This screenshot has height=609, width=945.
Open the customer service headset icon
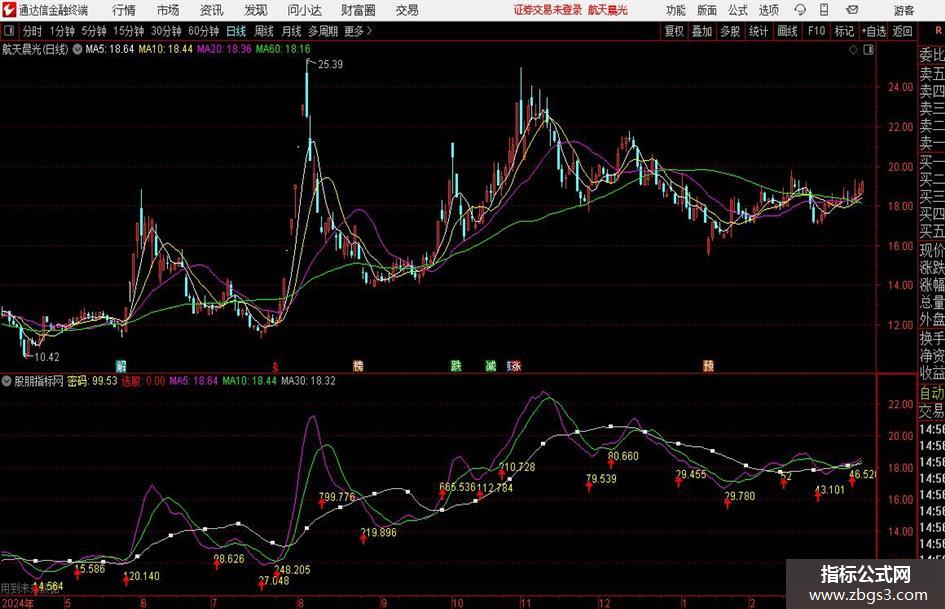[x=800, y=10]
